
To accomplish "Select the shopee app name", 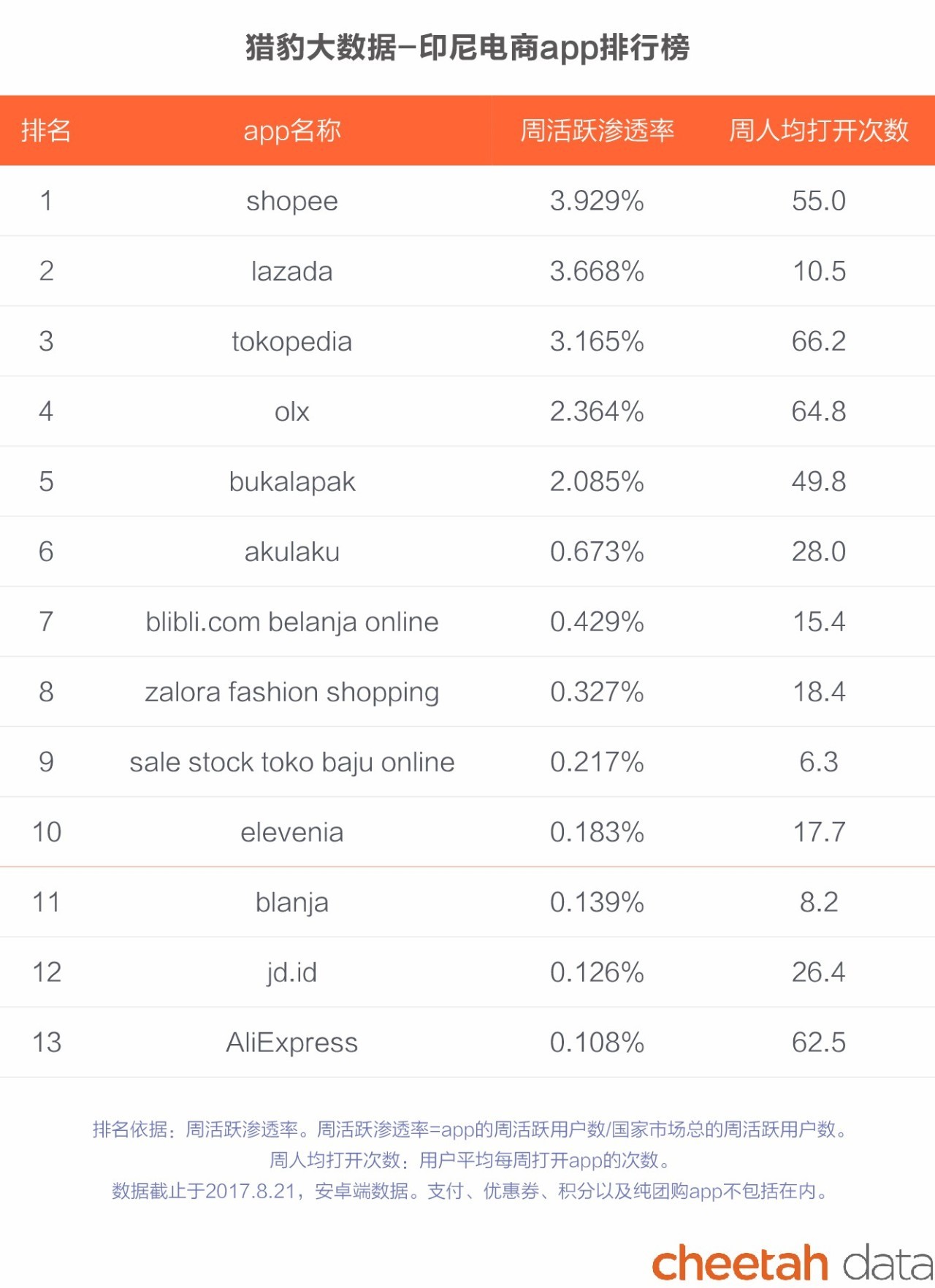I will coord(292,201).
